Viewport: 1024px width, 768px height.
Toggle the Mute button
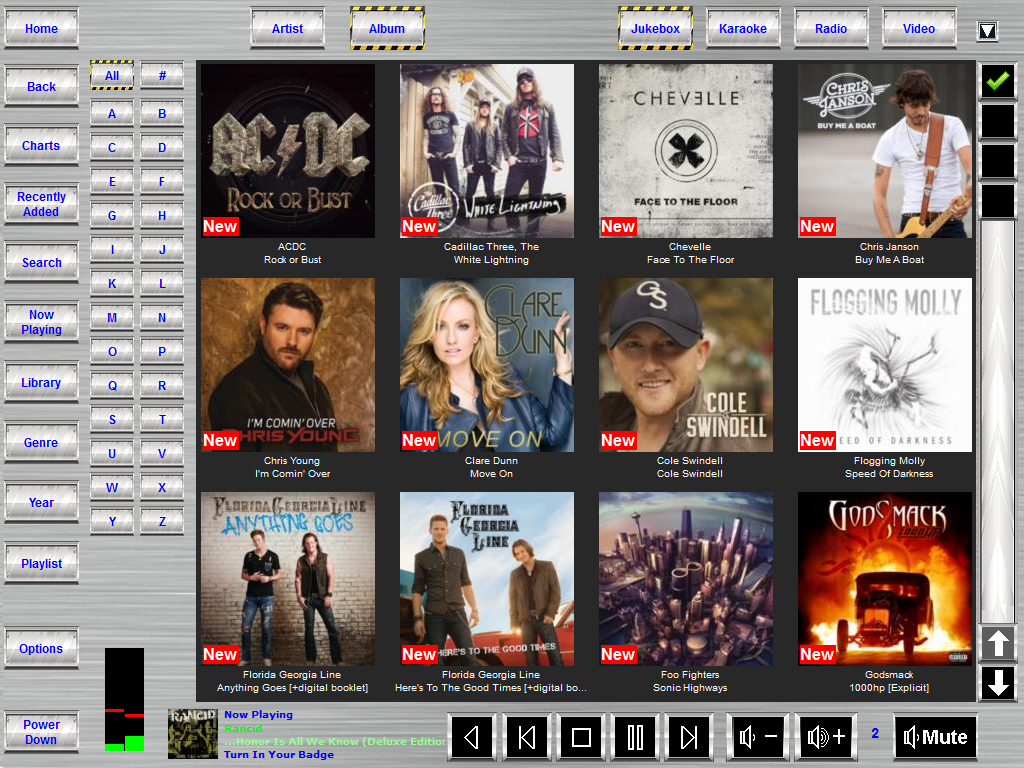click(935, 738)
